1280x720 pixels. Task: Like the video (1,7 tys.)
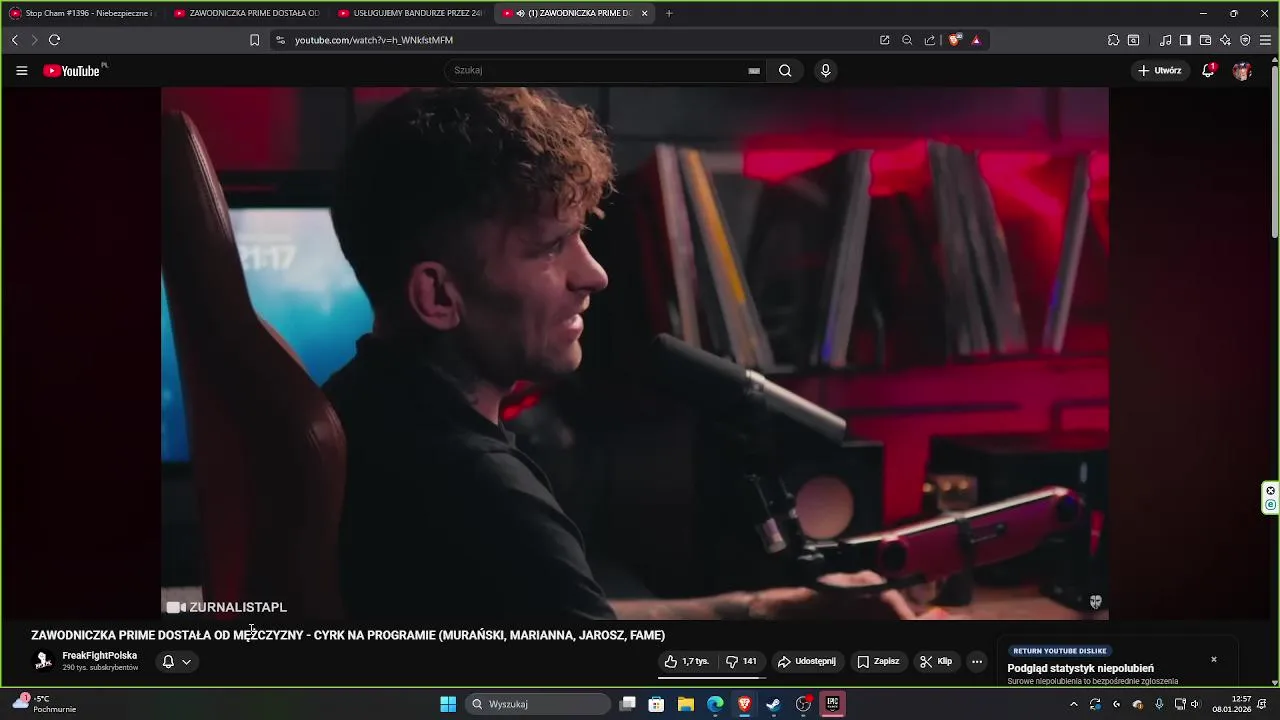(687, 661)
